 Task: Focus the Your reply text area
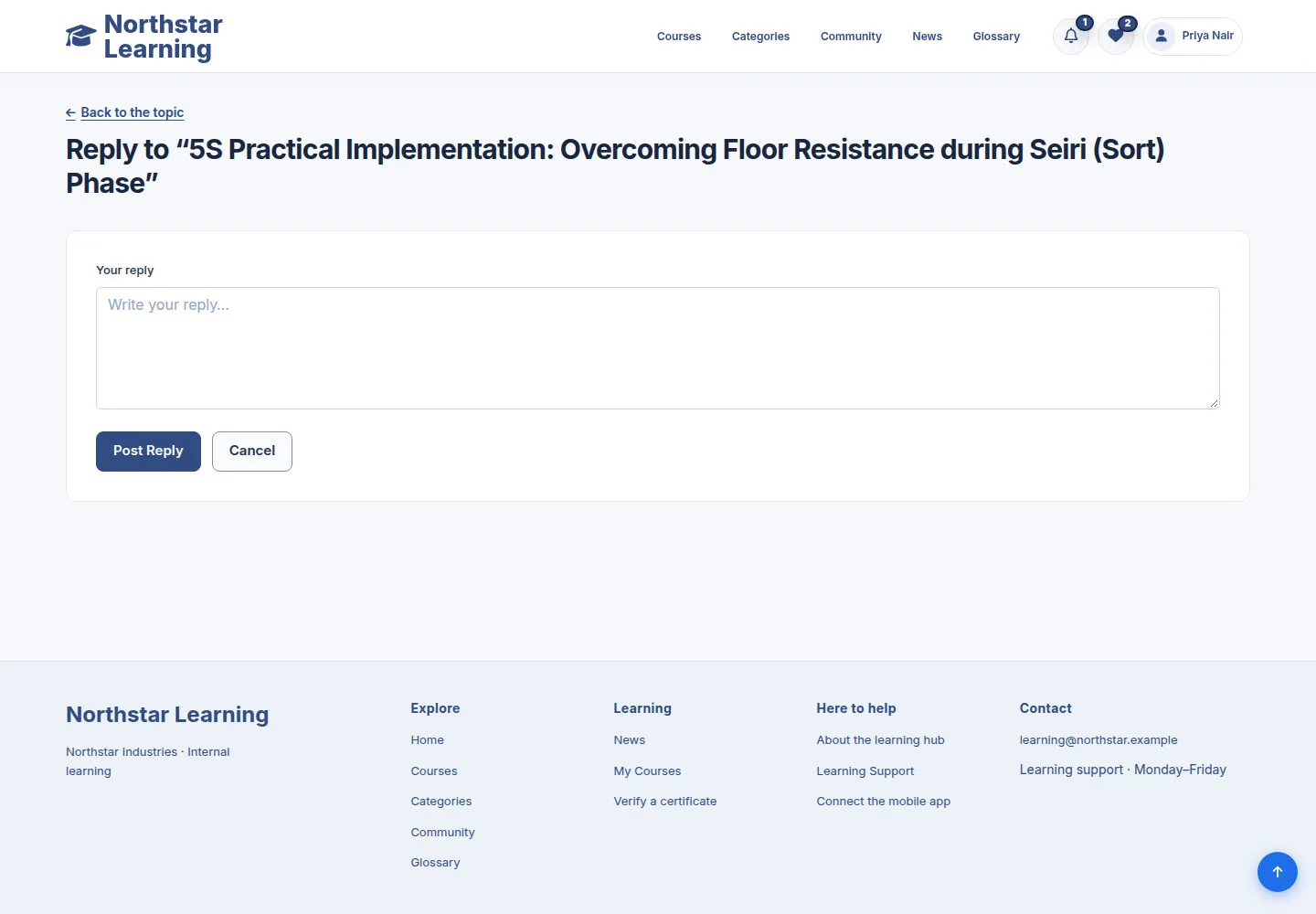point(658,348)
